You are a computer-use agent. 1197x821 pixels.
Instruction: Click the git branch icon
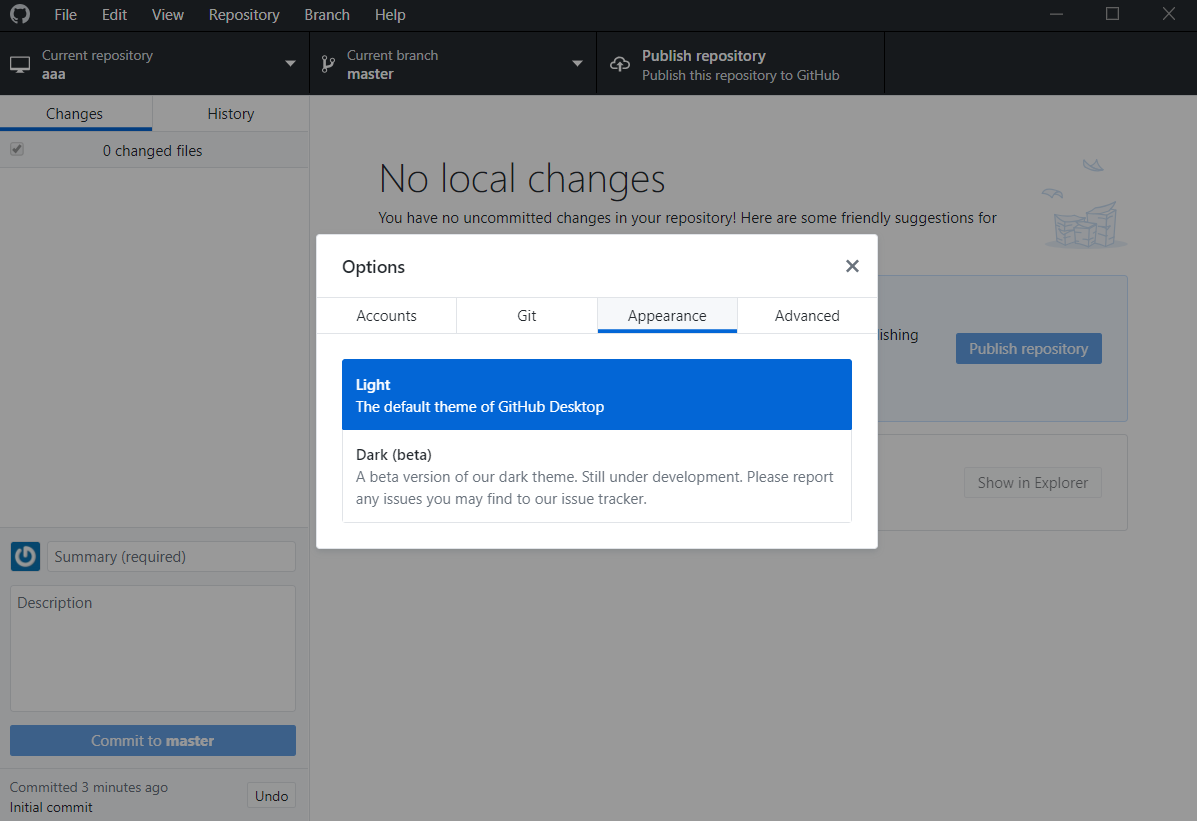tap(327, 65)
